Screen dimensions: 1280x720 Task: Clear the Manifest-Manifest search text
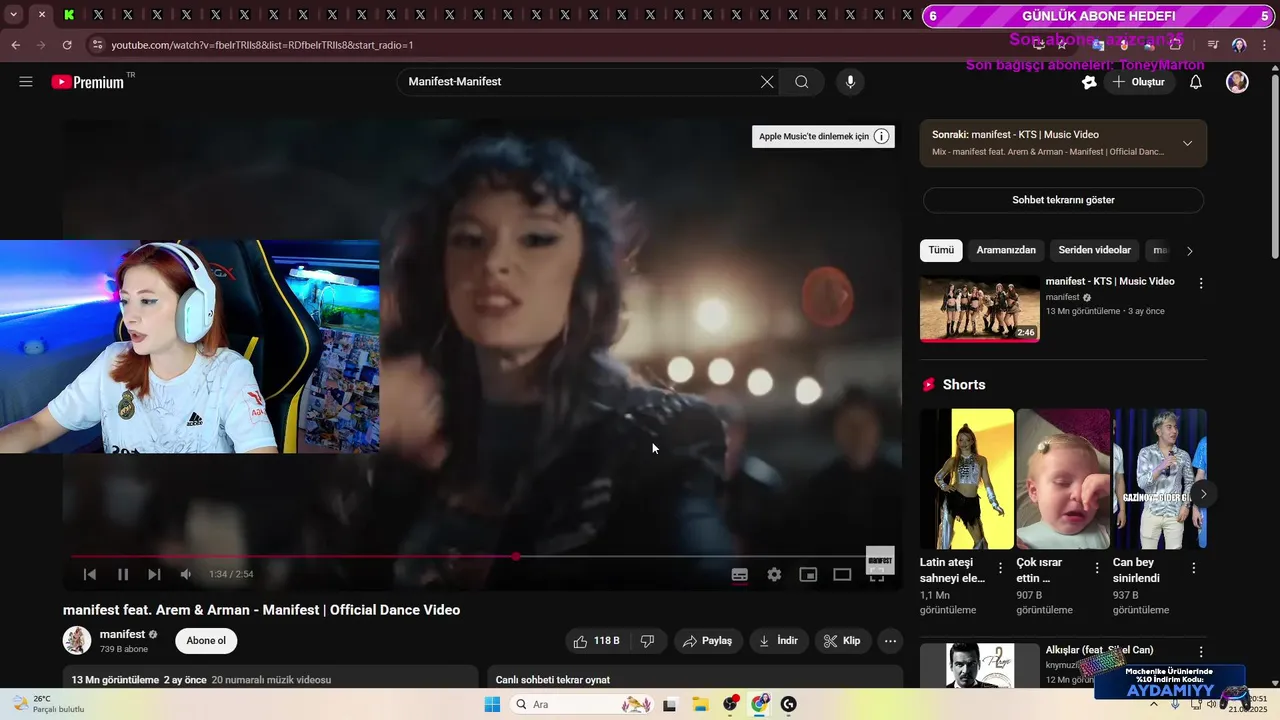point(767,82)
